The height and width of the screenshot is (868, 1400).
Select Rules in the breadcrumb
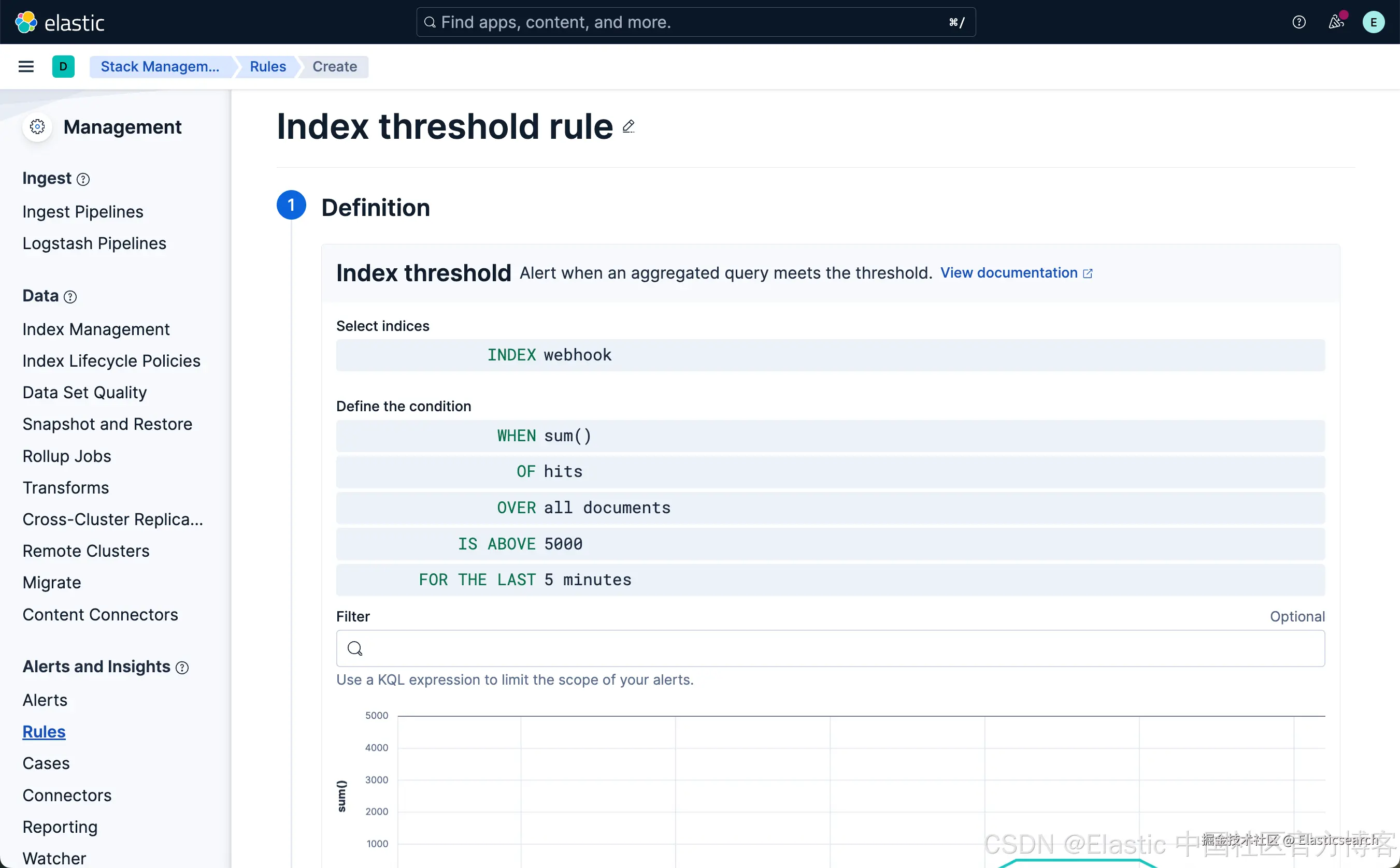267,67
